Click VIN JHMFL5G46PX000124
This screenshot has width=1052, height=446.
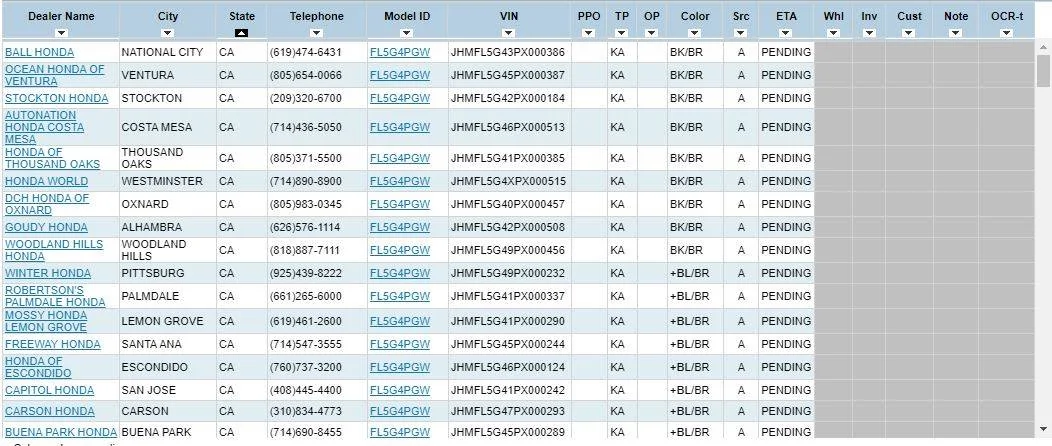coord(508,367)
